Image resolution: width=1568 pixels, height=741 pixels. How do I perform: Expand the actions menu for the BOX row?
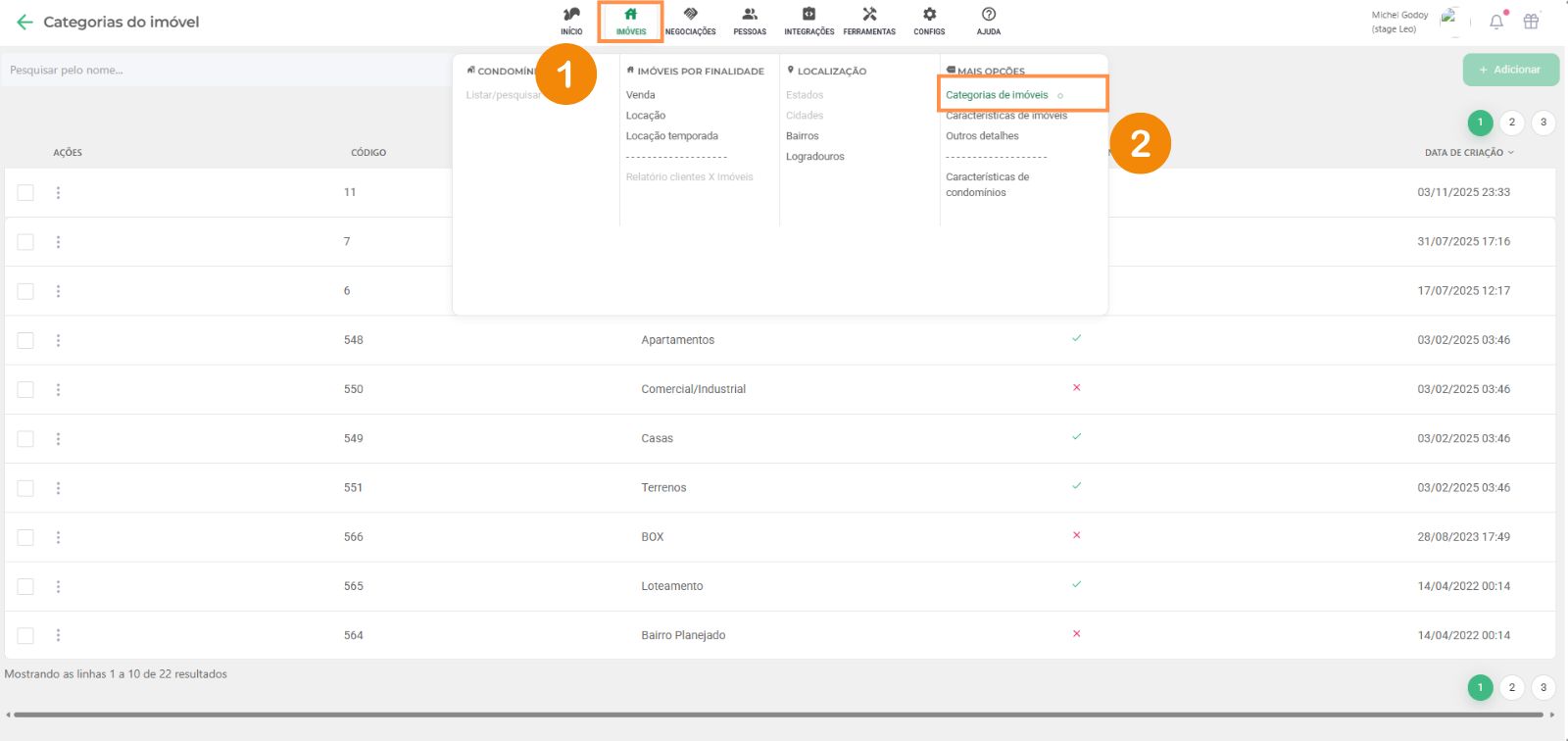58,537
